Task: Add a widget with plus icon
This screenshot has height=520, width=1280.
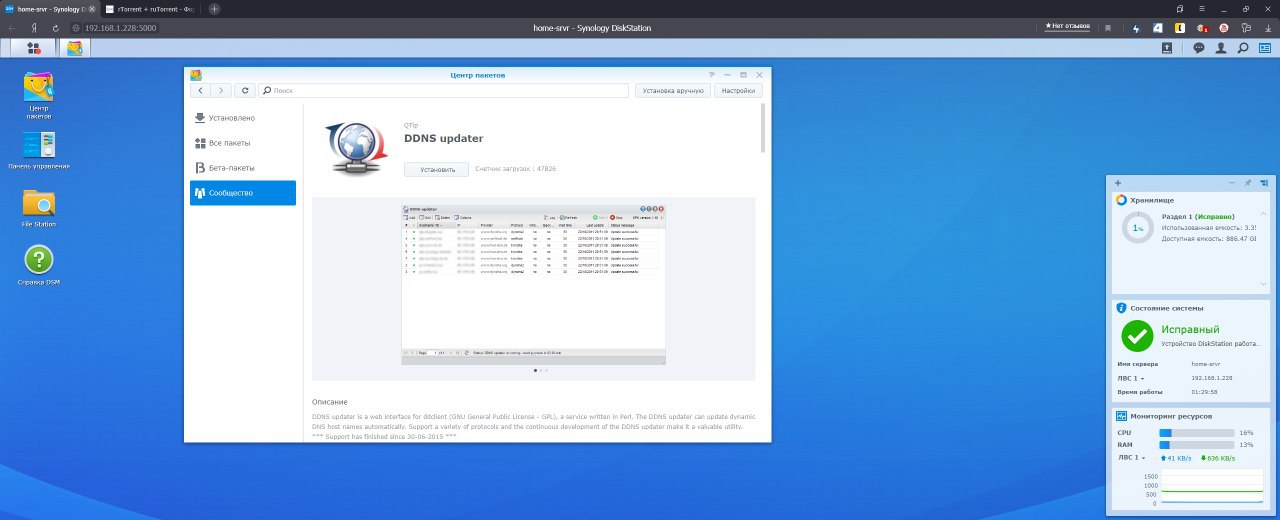Action: (1117, 183)
